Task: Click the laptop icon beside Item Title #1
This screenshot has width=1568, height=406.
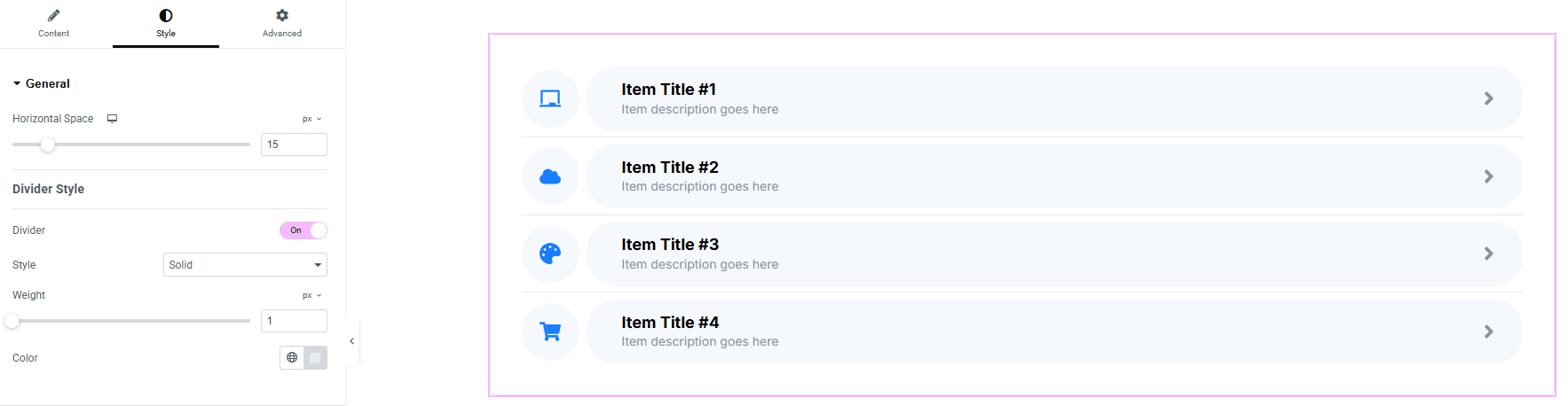Action: (550, 98)
